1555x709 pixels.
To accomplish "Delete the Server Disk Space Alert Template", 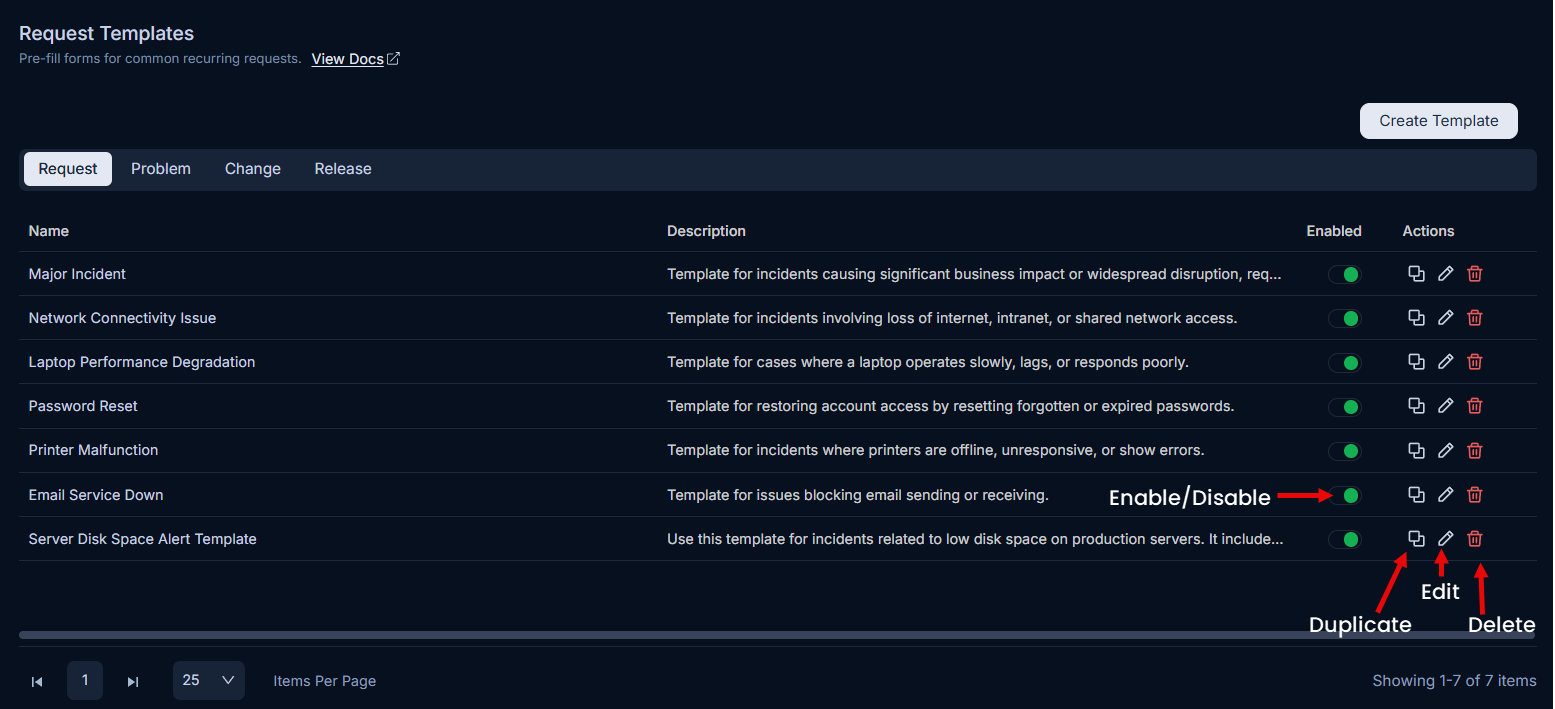I will pyautogui.click(x=1475, y=539).
